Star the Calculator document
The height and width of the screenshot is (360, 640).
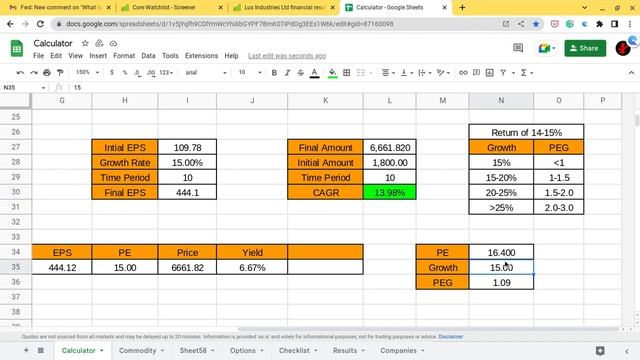85,43
